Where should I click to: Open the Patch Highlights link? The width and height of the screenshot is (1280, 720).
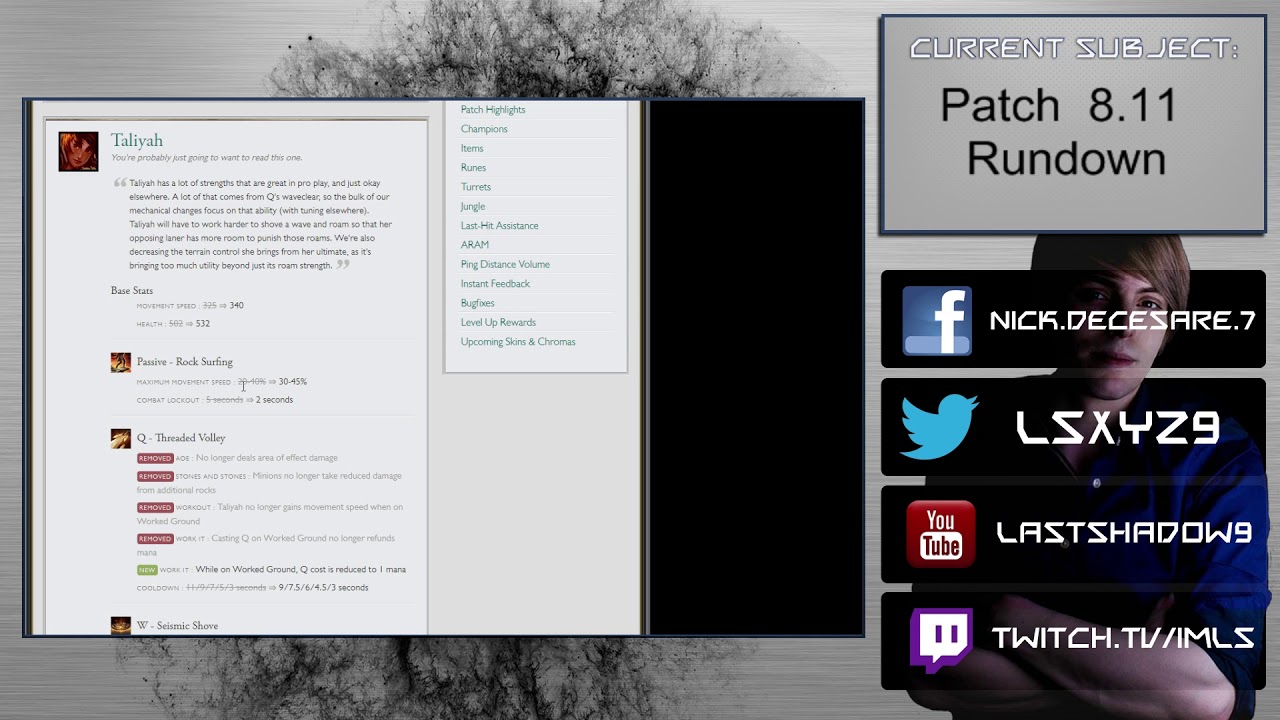click(493, 110)
